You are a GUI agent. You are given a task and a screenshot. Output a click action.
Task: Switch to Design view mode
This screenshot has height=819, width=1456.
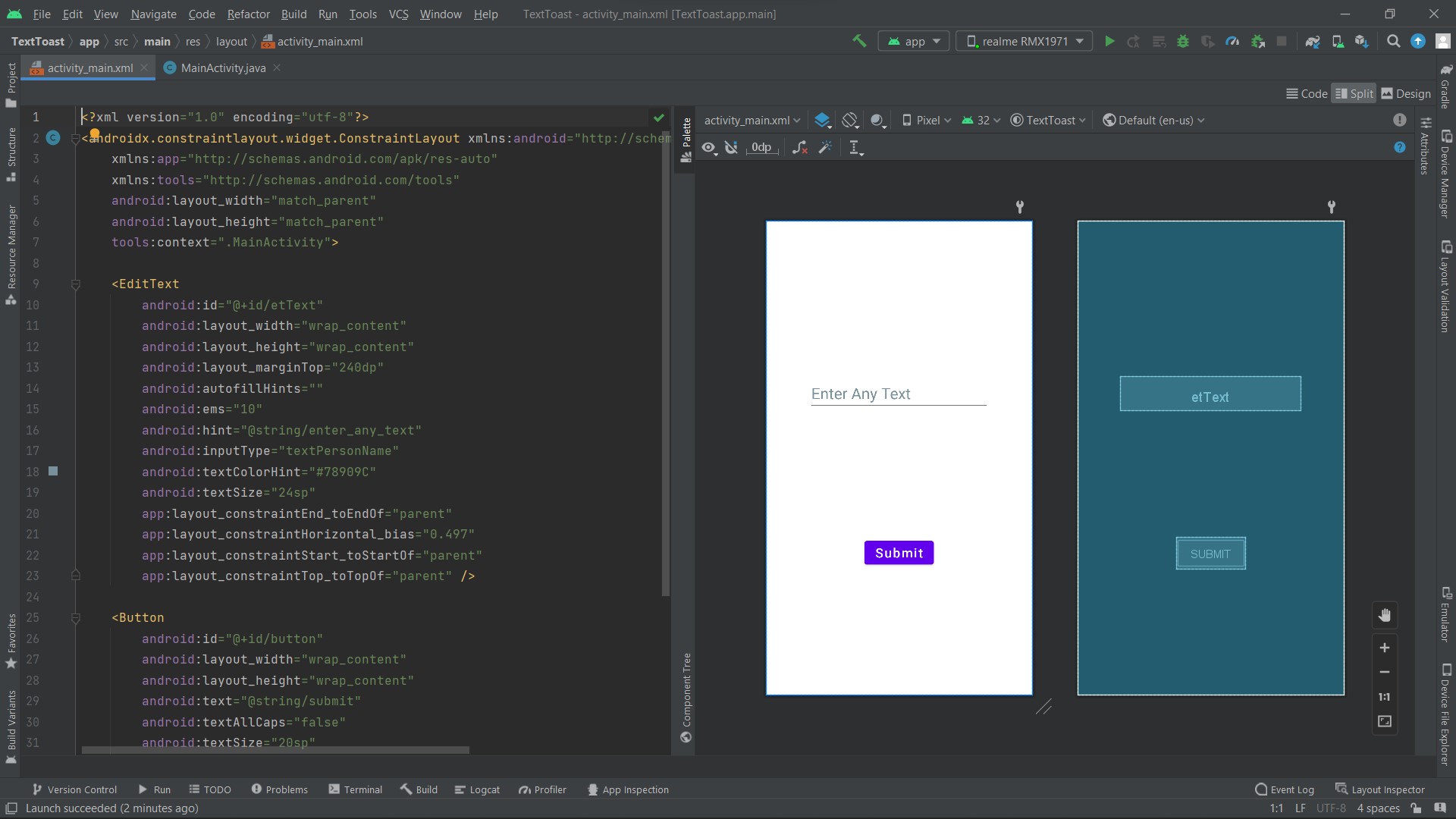(x=1406, y=94)
